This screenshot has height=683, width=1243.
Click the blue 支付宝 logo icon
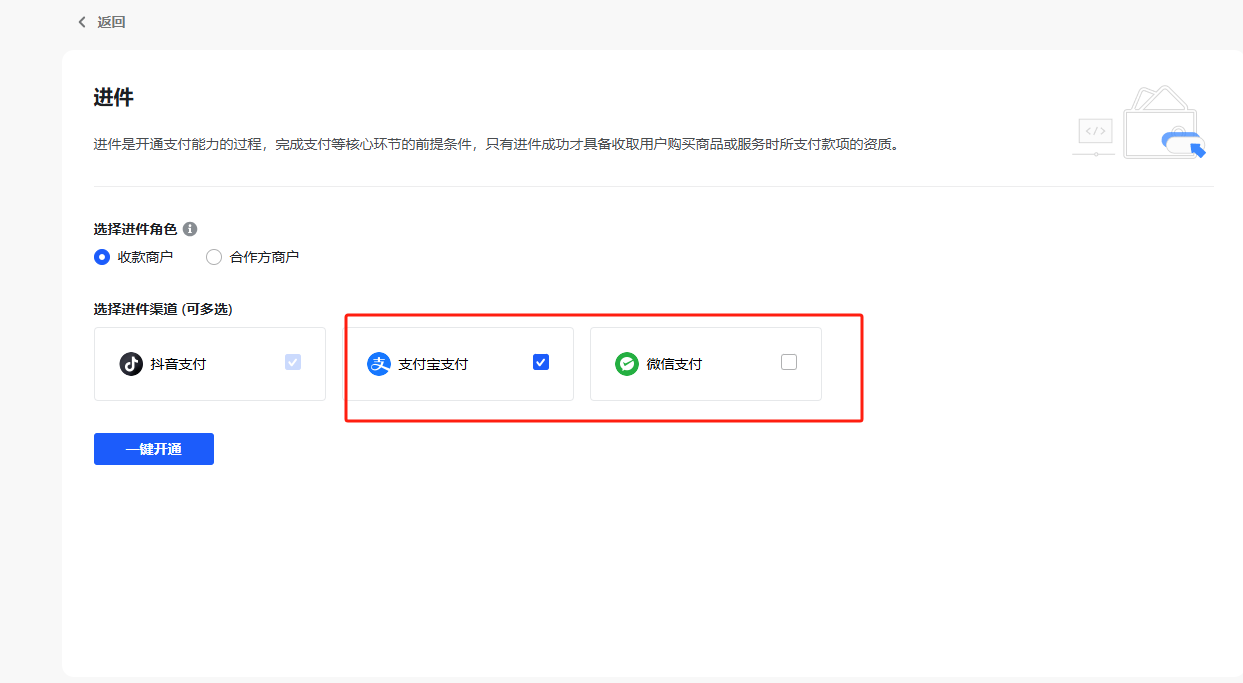(x=379, y=364)
